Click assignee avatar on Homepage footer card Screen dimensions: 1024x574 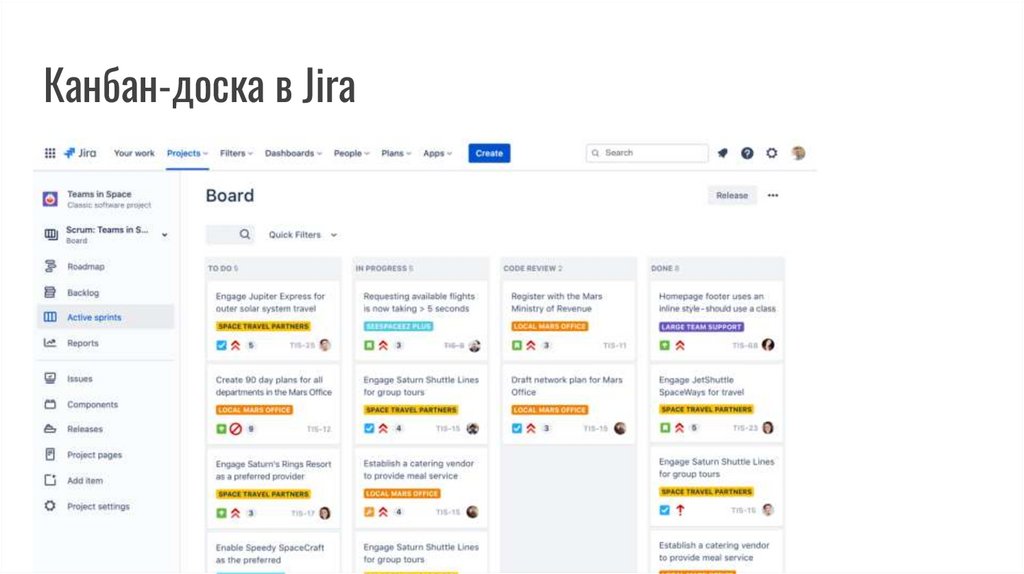pyautogui.click(x=768, y=345)
